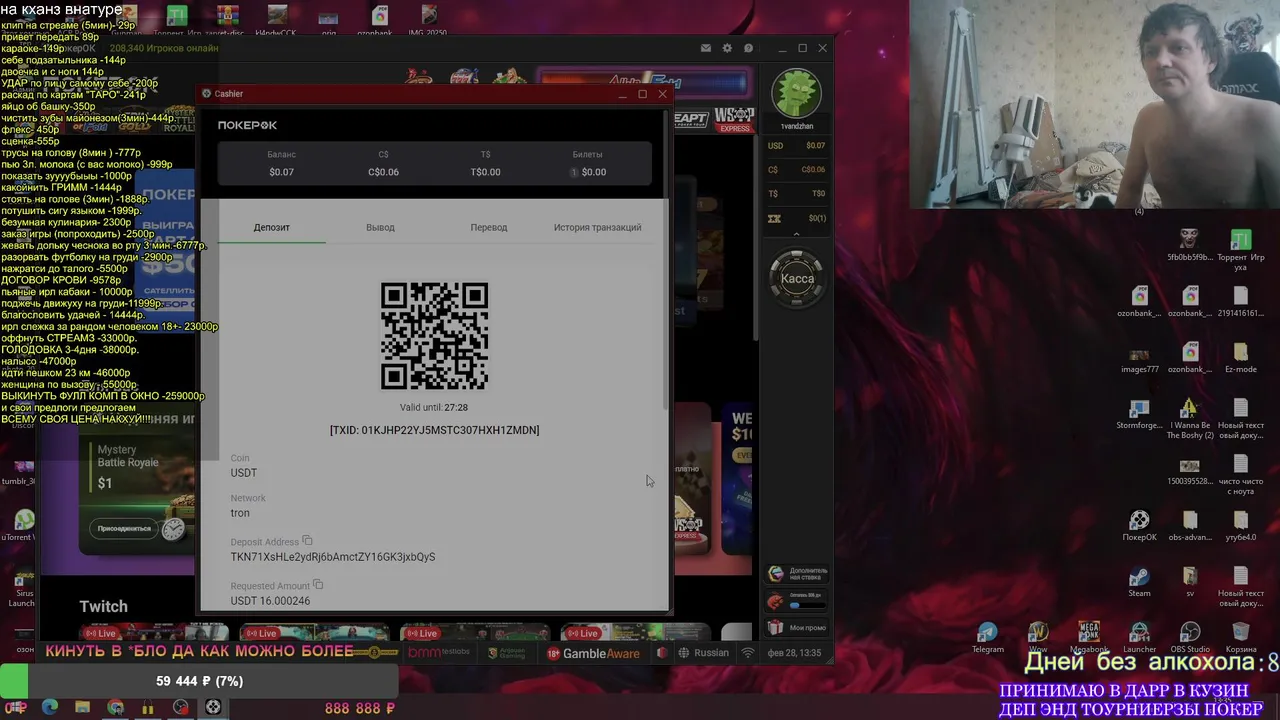The height and width of the screenshot is (720, 1280).
Task: Open Дополнительная ставка panel icon
Action: pyautogui.click(x=775, y=573)
